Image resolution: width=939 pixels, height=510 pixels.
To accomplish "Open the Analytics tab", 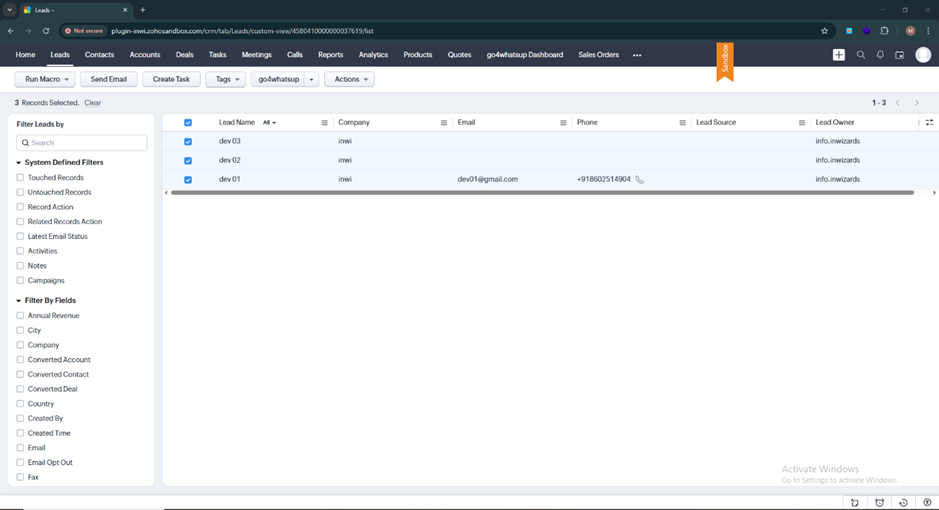I will [x=373, y=55].
